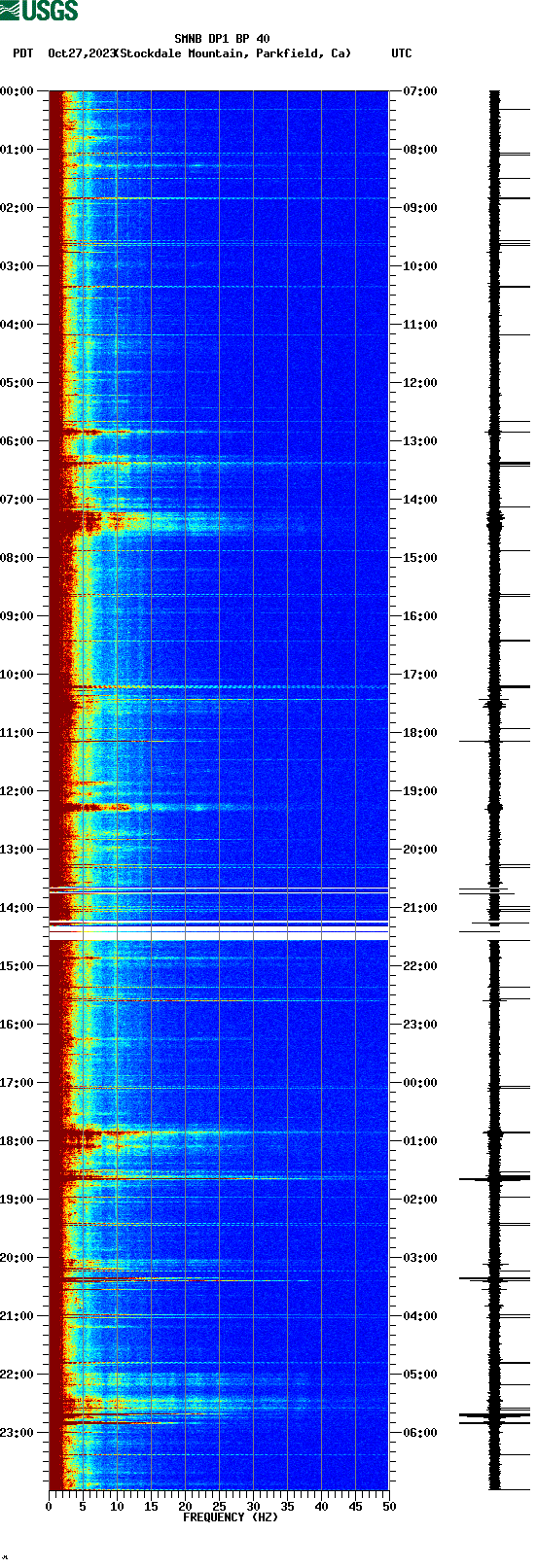Viewport: 537px width, 1568px height.
Task: Click the '20' frequency axis tick label
Action: tap(185, 1507)
